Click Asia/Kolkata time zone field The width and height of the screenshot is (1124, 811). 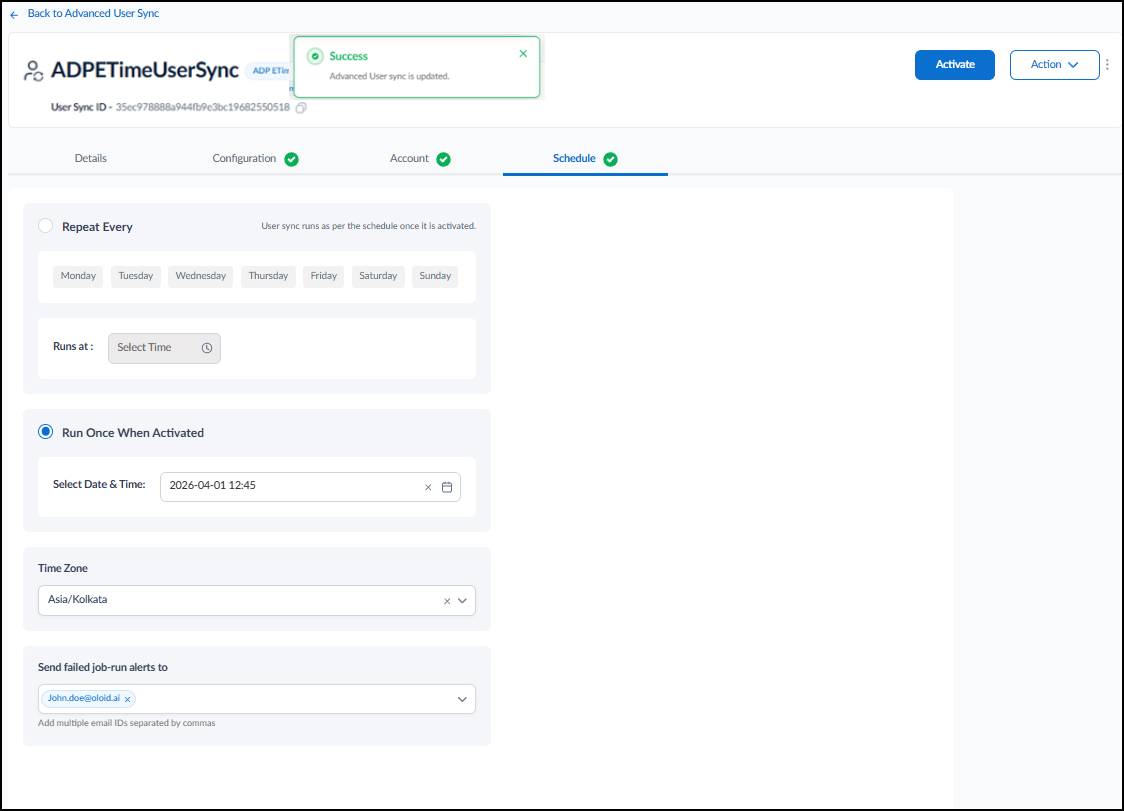pyautogui.click(x=257, y=600)
